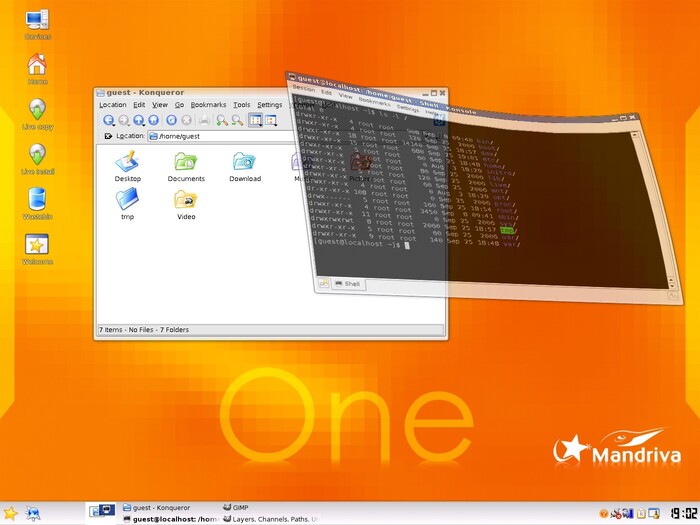Click the status text '7 Items - No Files - 7 Folders'
The width and height of the screenshot is (700, 525).
pyautogui.click(x=144, y=329)
